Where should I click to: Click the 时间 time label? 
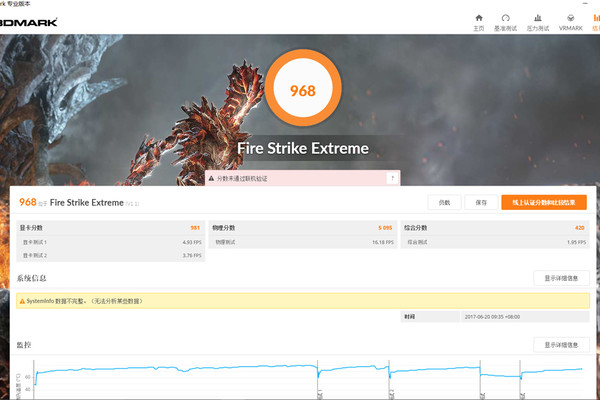coord(409,317)
